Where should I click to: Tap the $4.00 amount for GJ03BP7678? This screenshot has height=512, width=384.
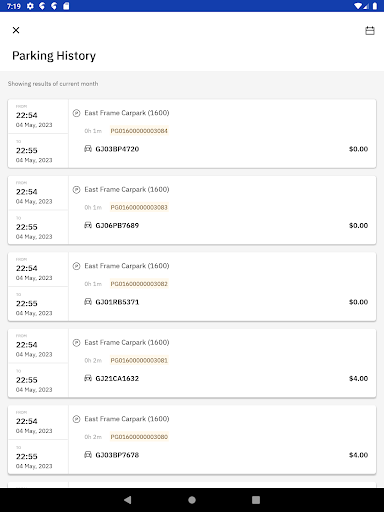pyautogui.click(x=358, y=455)
